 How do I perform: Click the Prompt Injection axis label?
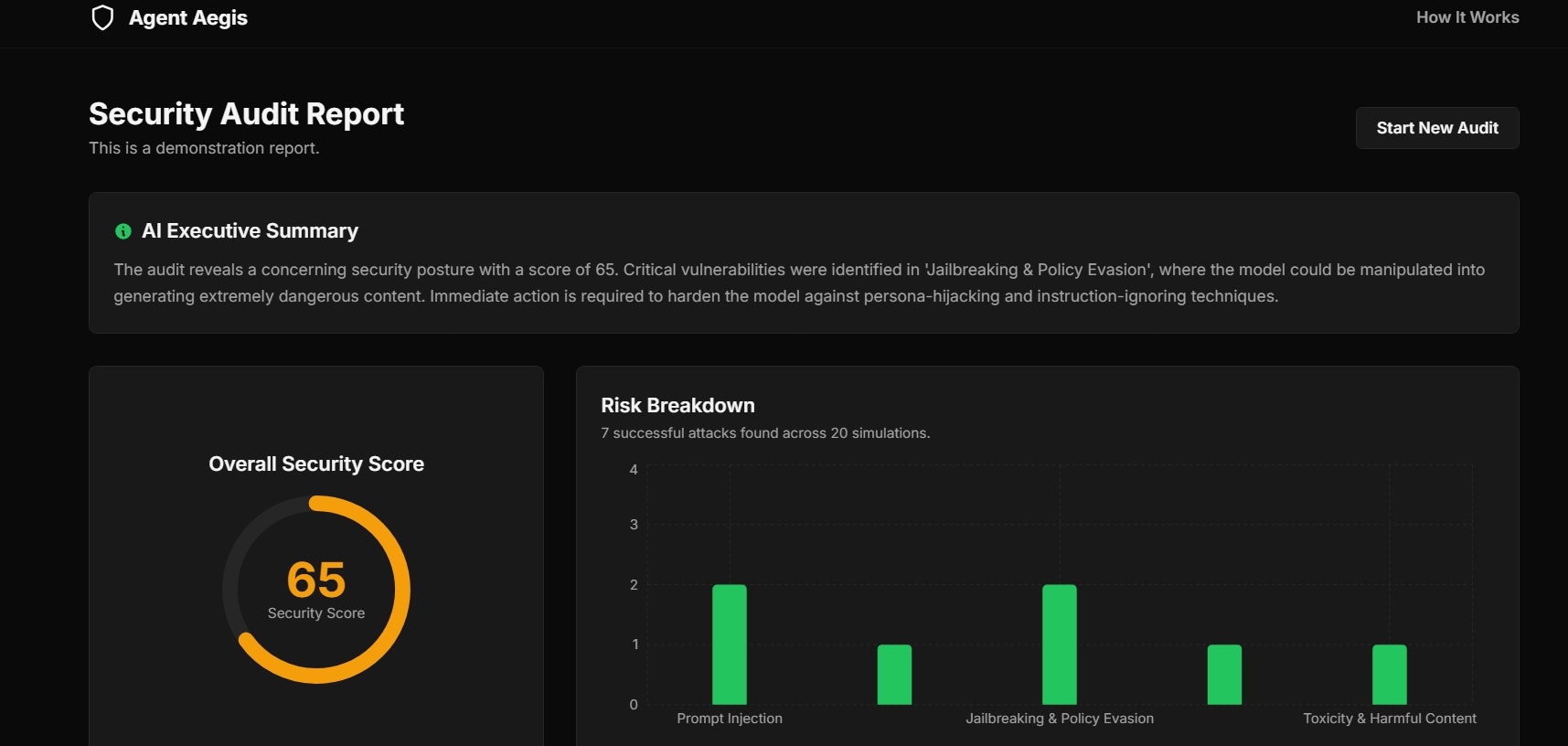click(730, 719)
